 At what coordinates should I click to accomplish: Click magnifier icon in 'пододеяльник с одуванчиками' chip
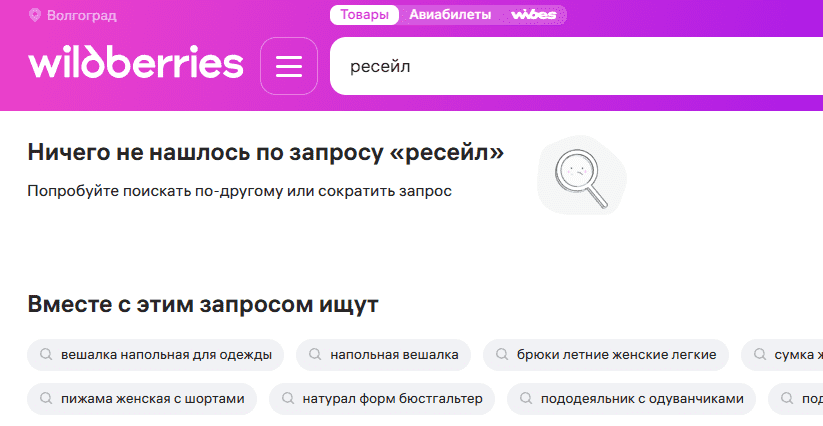[x=525, y=399]
